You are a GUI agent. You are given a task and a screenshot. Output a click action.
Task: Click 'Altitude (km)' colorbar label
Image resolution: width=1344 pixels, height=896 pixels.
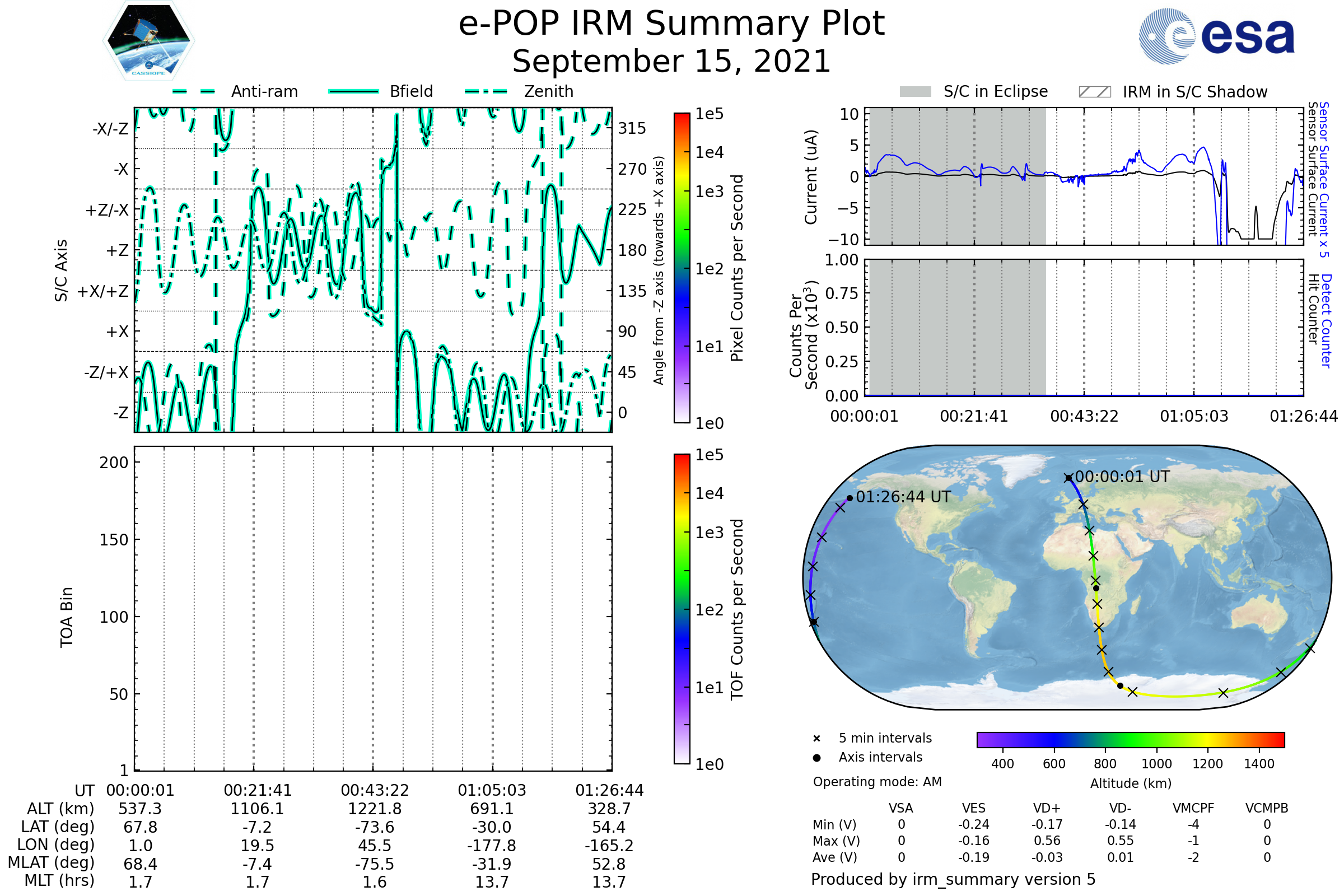pyautogui.click(x=1131, y=783)
